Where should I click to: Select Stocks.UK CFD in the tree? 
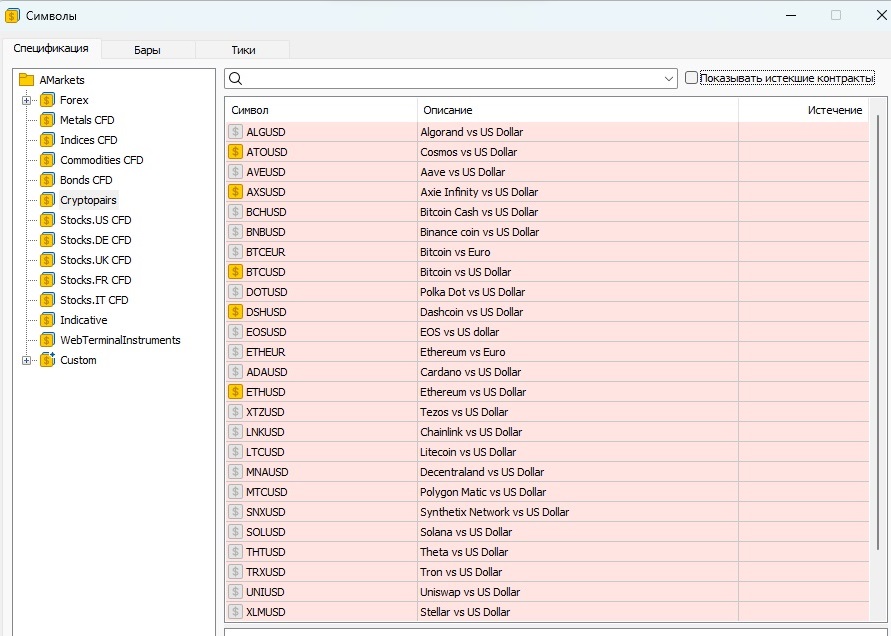[95, 260]
